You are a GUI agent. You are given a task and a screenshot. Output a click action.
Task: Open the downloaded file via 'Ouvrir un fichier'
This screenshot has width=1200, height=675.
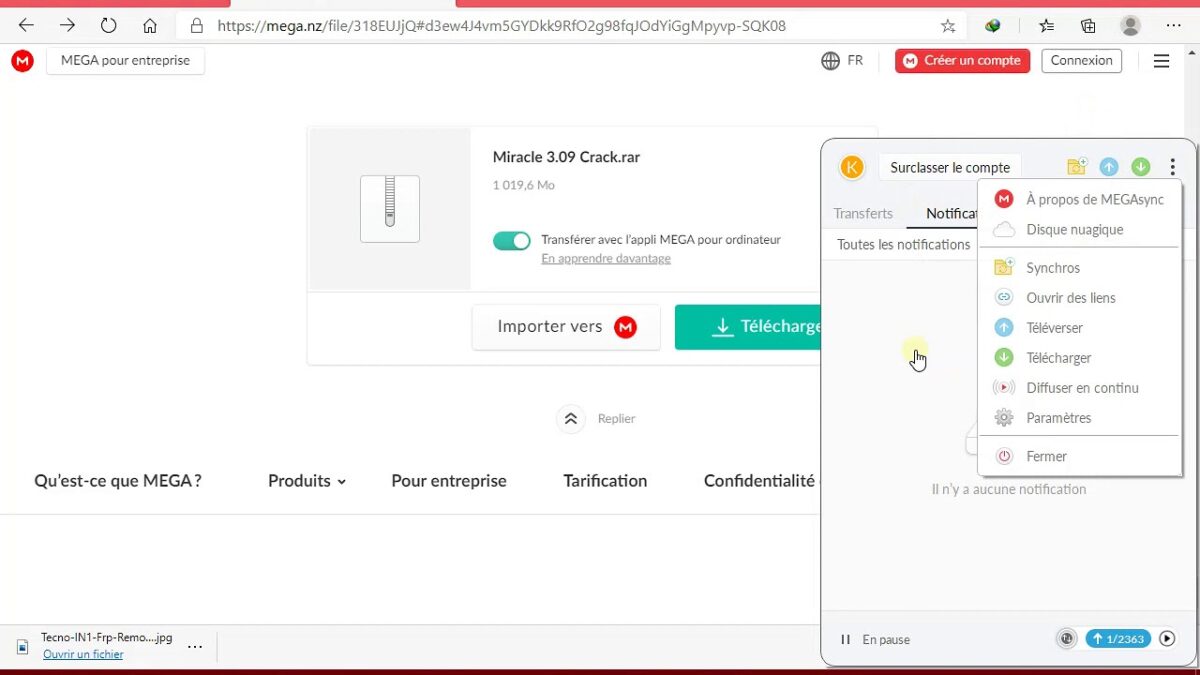coord(83,654)
